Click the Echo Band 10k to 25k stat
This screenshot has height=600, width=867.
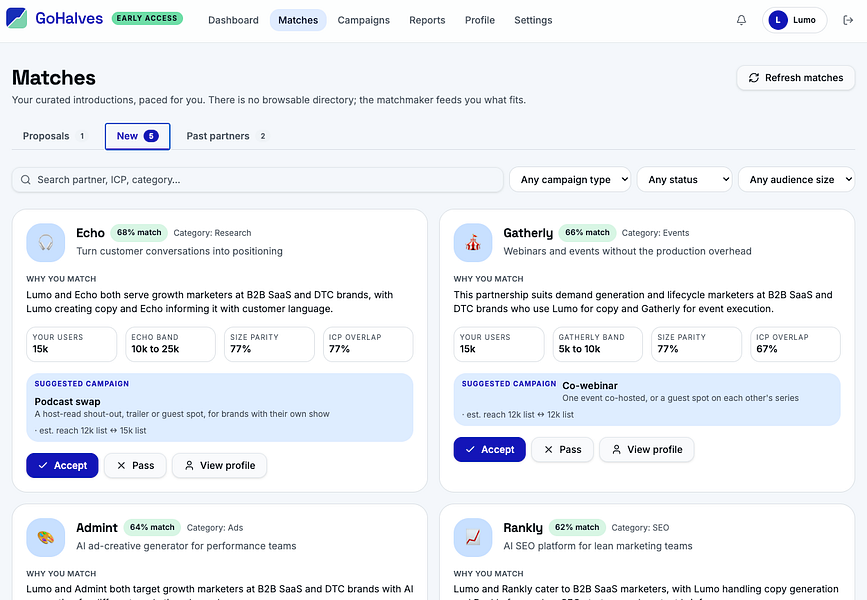point(170,344)
